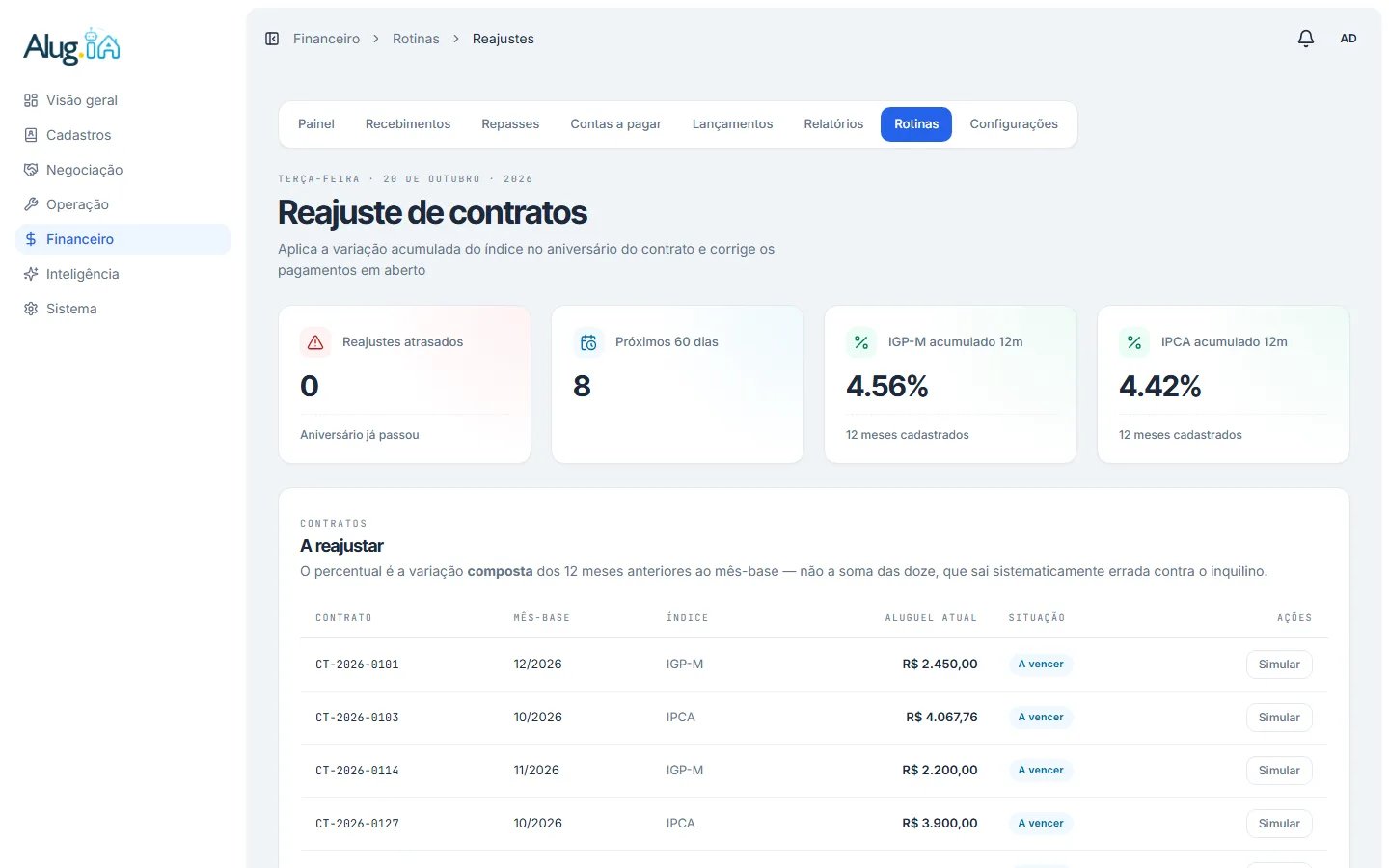Click the Inteligência sparkle icon

[x=31, y=274]
